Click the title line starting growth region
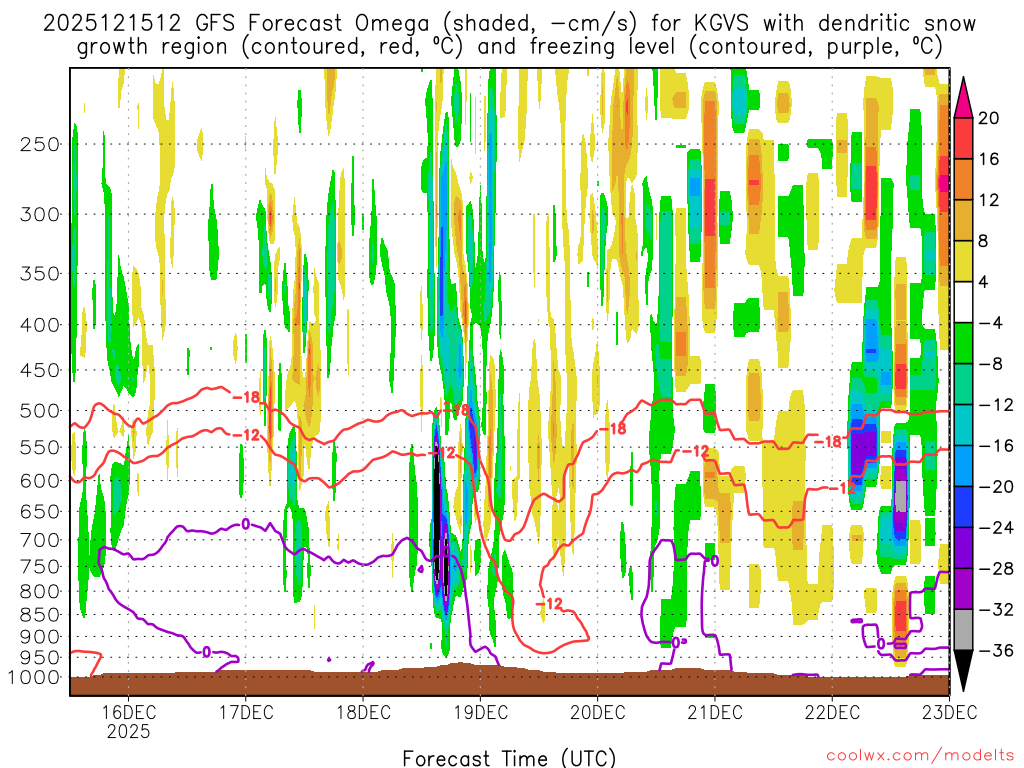The height and width of the screenshot is (768, 1024). point(509,47)
